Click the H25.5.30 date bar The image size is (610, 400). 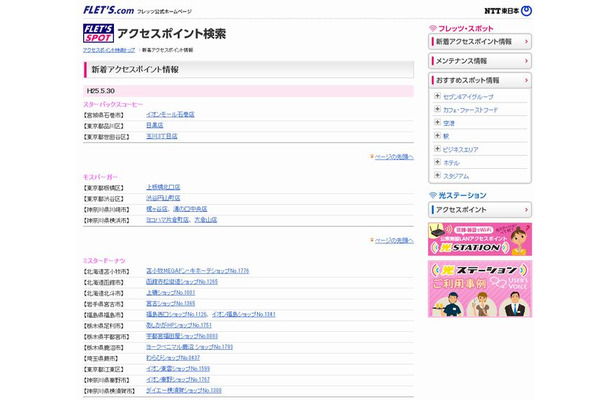tap(248, 91)
